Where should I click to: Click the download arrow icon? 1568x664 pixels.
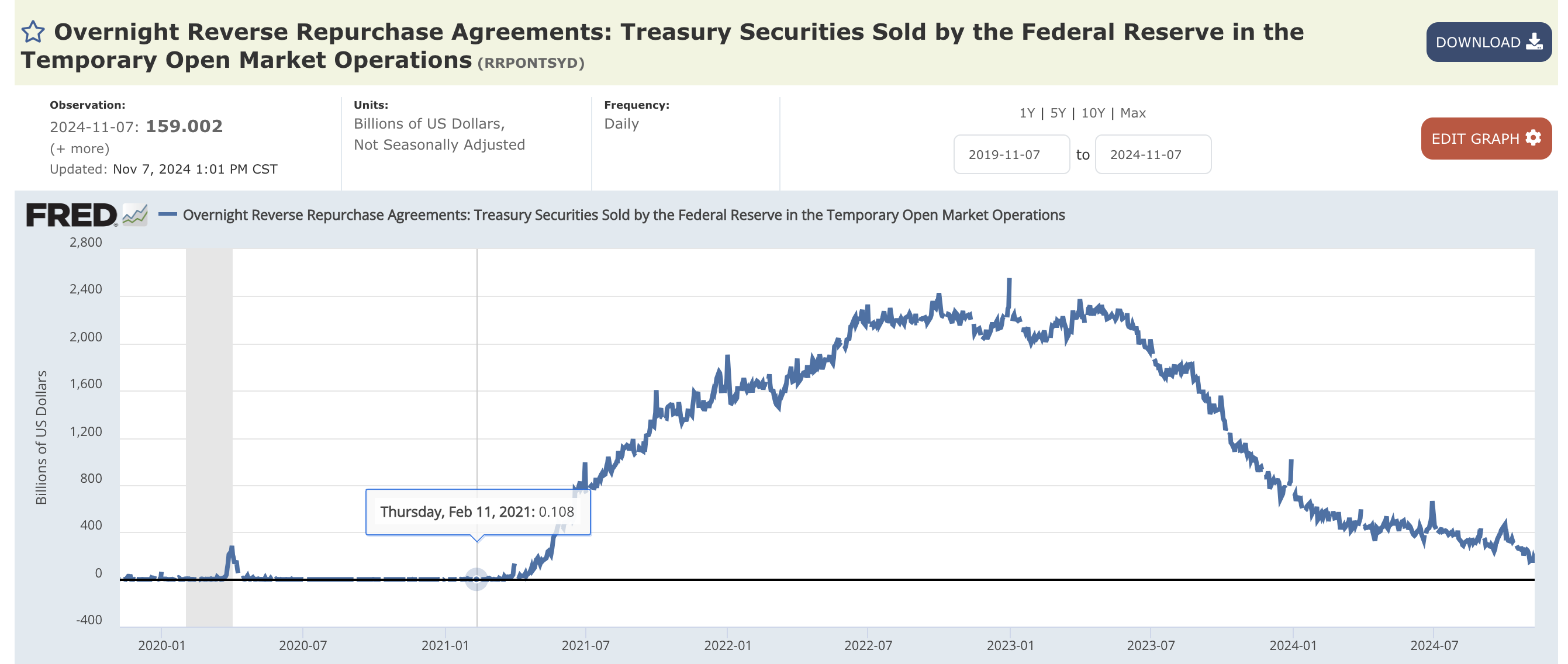(1534, 42)
